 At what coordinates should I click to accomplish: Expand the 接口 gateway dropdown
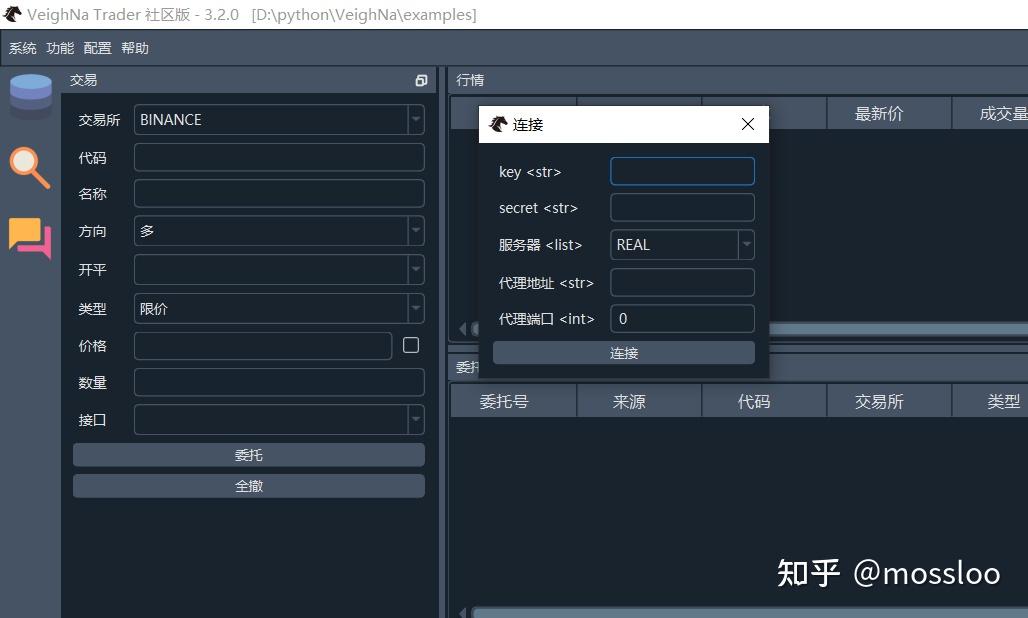click(416, 419)
